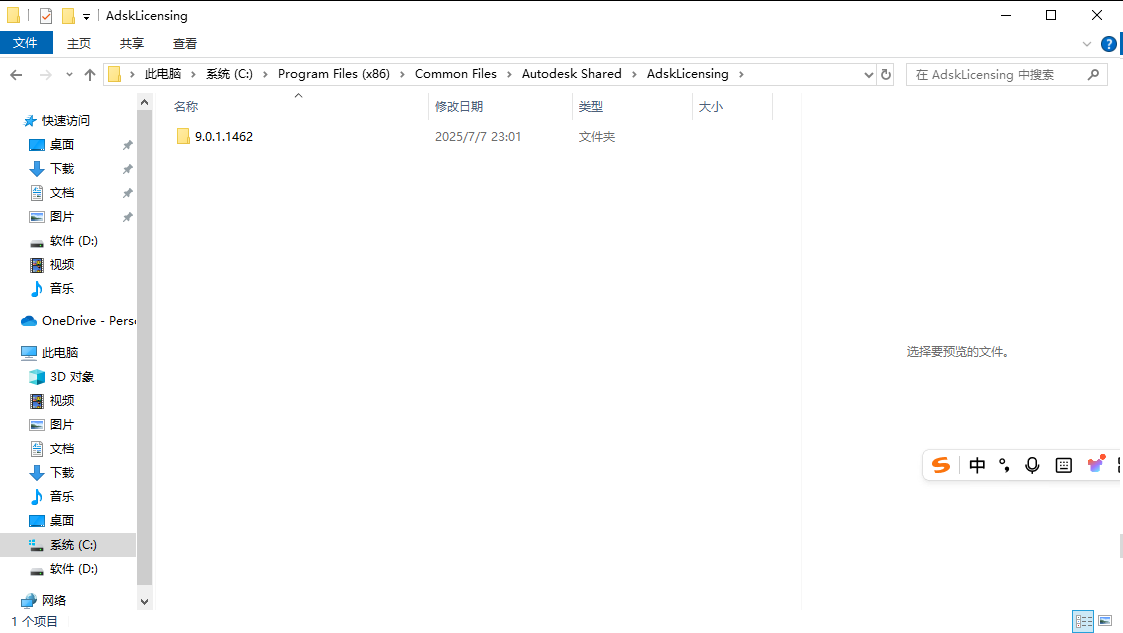Open 图片 under quick access
This screenshot has height=633, width=1123.
[62, 216]
